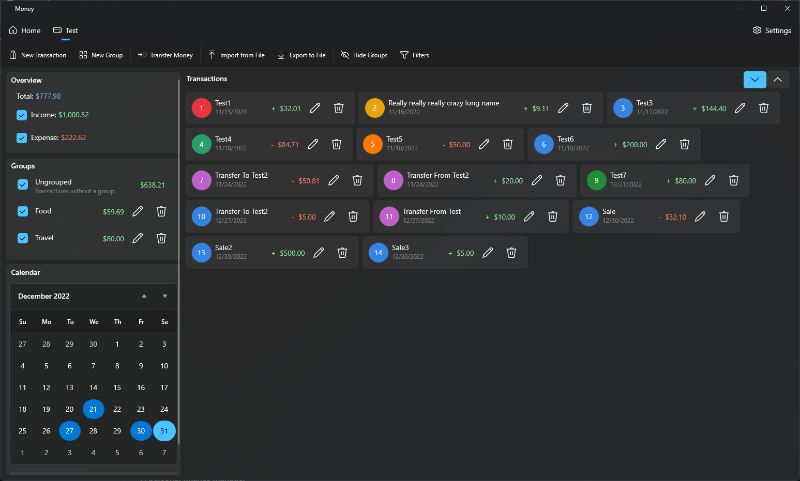
Task: Switch to the Home tab
Action: click(x=24, y=31)
